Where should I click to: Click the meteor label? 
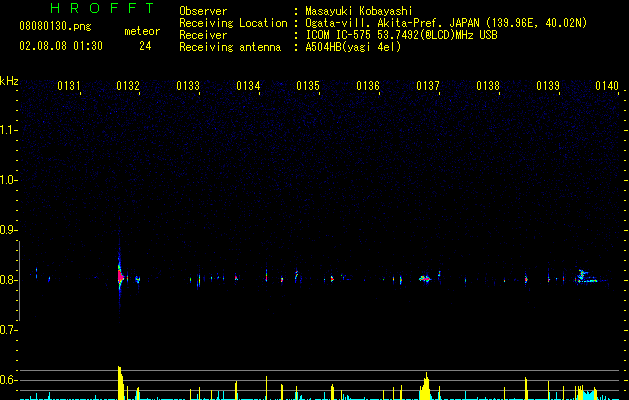(x=142, y=31)
